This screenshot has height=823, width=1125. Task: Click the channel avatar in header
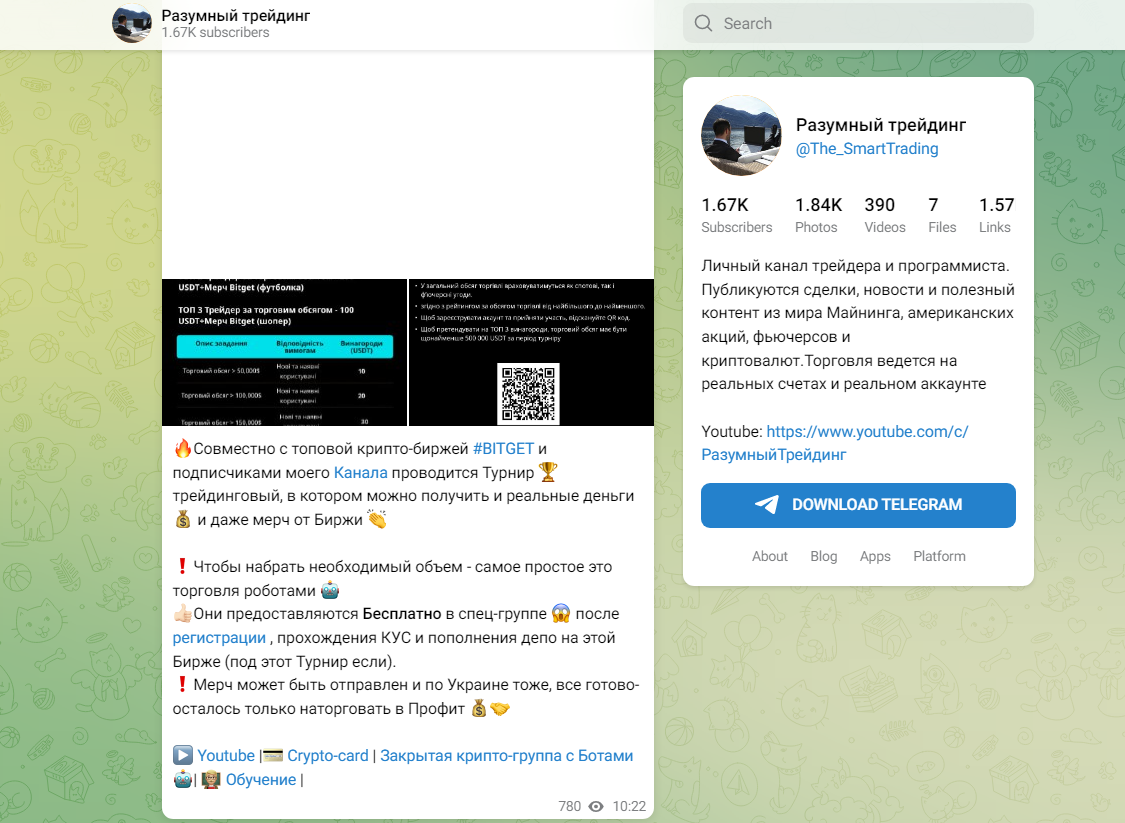[132, 23]
